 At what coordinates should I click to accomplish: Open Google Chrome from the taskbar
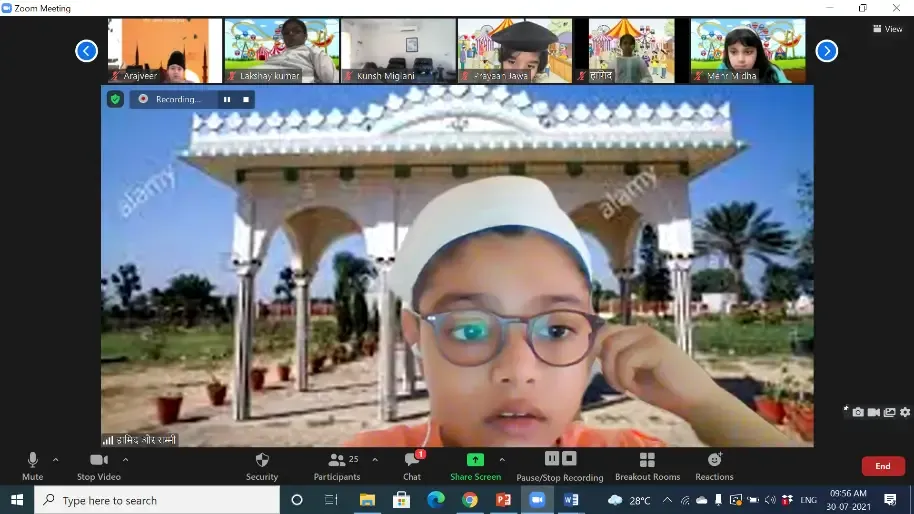pos(470,500)
